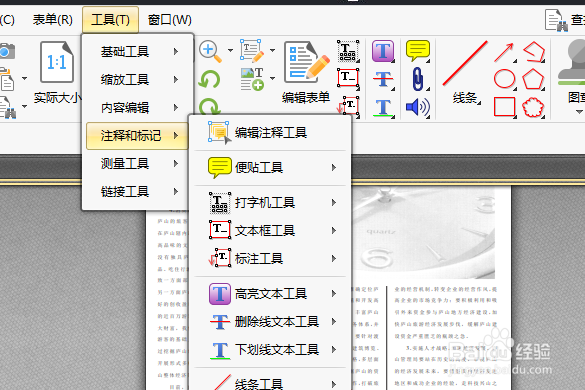Click the stamp tool icon
Screen dimensions: 585x390
tap(572, 63)
